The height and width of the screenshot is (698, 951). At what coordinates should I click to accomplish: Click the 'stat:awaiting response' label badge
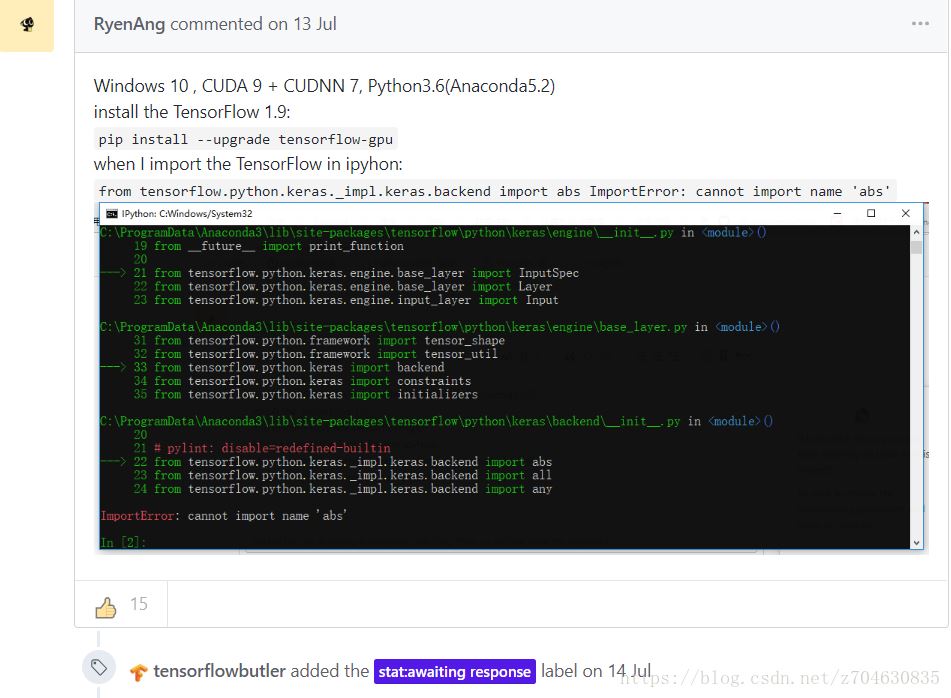455,671
